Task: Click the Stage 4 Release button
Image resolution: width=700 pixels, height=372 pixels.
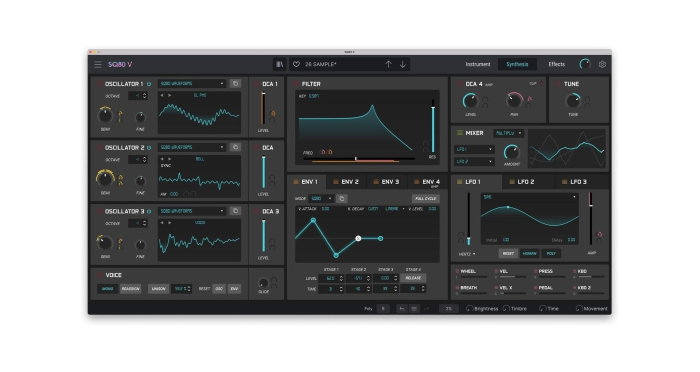Action: coord(413,278)
